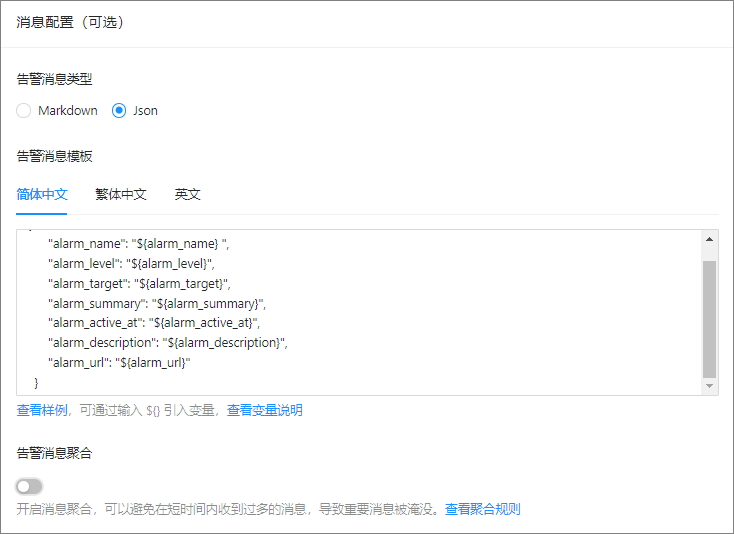Switch to the 英文 tab
The height and width of the screenshot is (534, 734).
188,194
